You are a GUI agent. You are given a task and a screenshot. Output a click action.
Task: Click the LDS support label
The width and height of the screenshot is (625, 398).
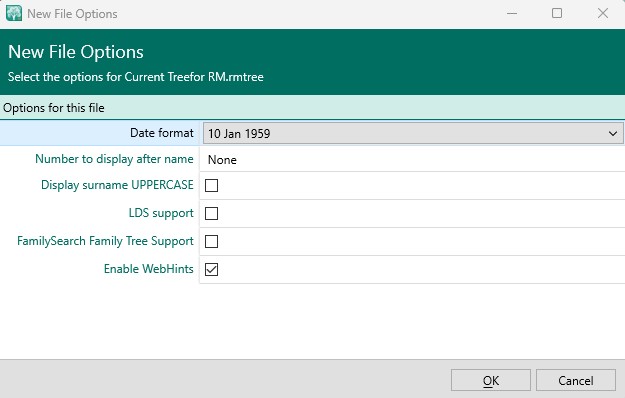(x=161, y=213)
